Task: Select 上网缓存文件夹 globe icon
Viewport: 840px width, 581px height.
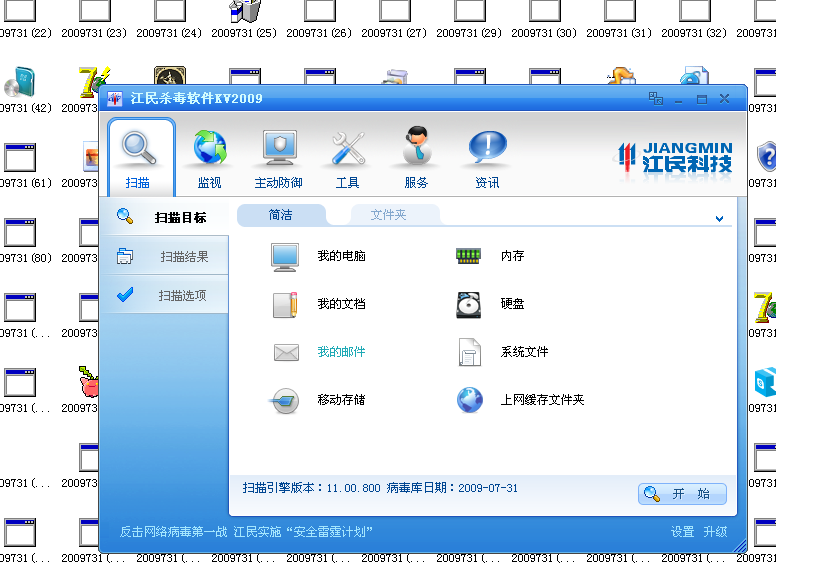Action: [469, 400]
